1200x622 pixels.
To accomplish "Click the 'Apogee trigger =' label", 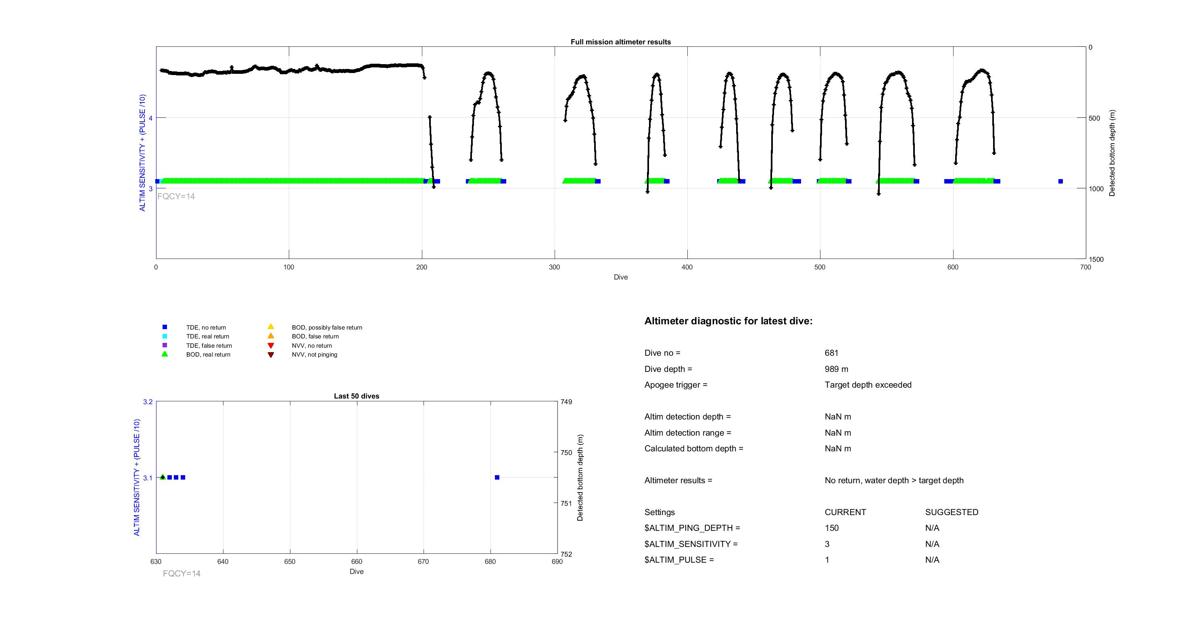I will click(x=676, y=385).
